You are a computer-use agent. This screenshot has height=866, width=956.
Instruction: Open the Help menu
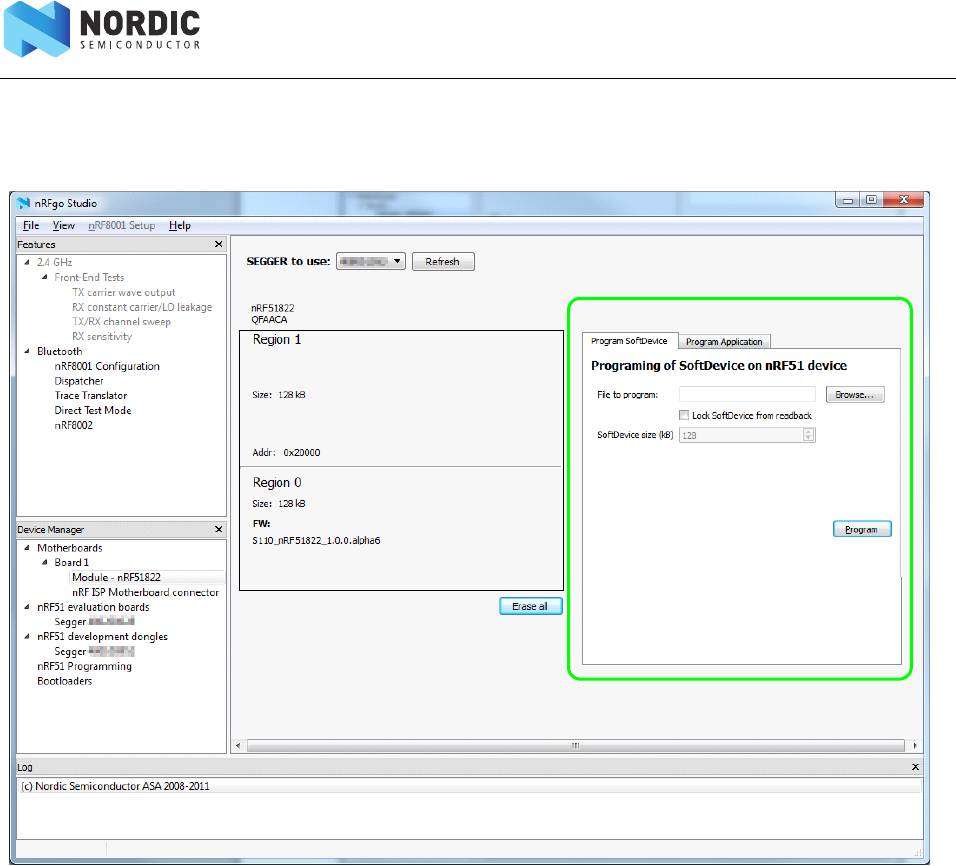(180, 226)
